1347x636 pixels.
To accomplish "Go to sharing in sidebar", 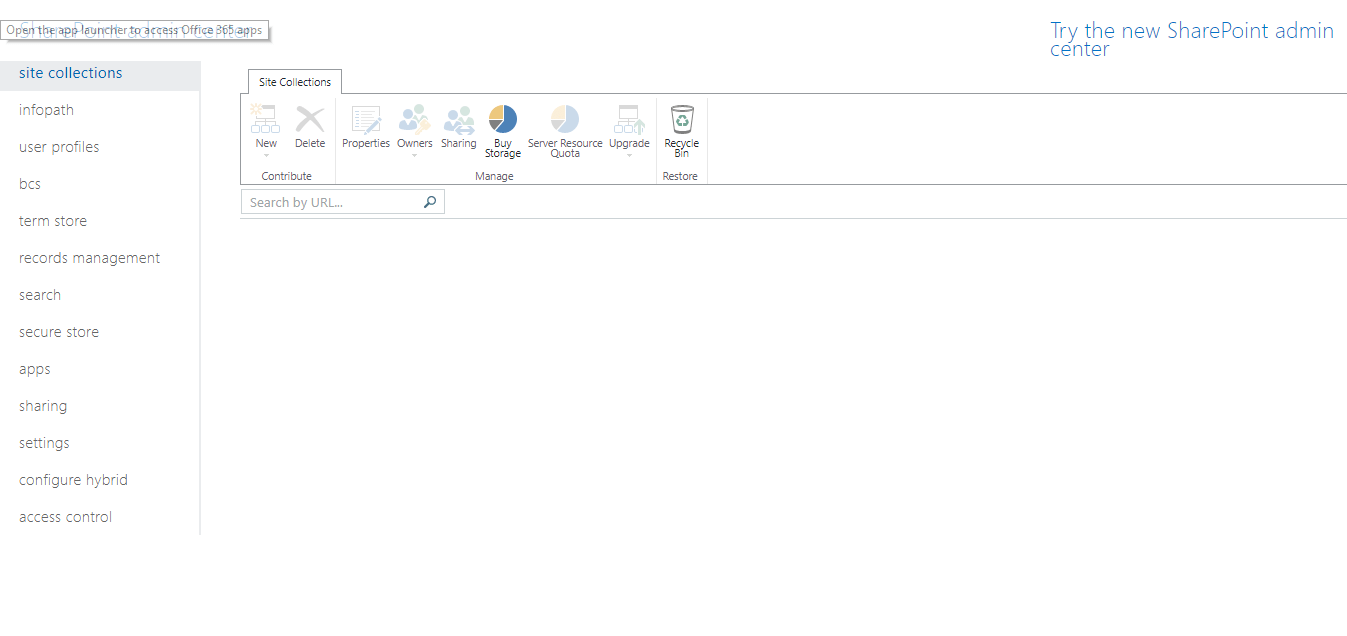I will coord(43,406).
